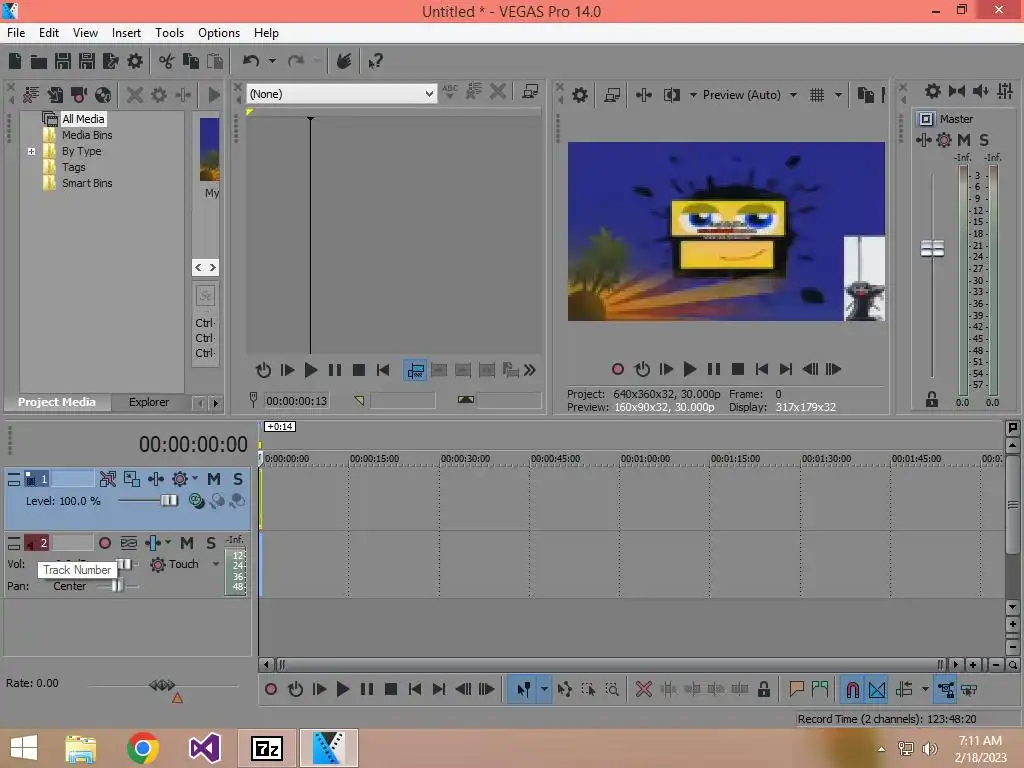Click the track 1 Level slider
Image resolution: width=1024 pixels, height=768 pixels.
click(x=169, y=500)
